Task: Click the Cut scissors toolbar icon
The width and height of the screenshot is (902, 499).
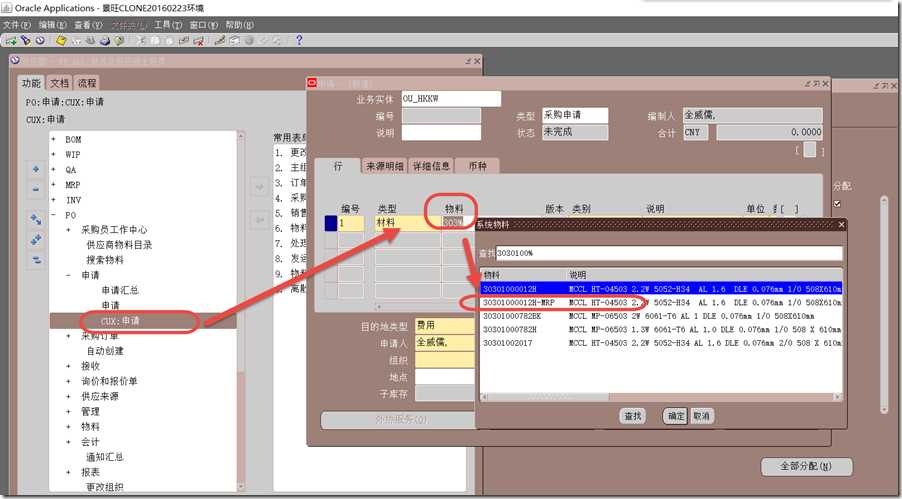Action: (141, 40)
